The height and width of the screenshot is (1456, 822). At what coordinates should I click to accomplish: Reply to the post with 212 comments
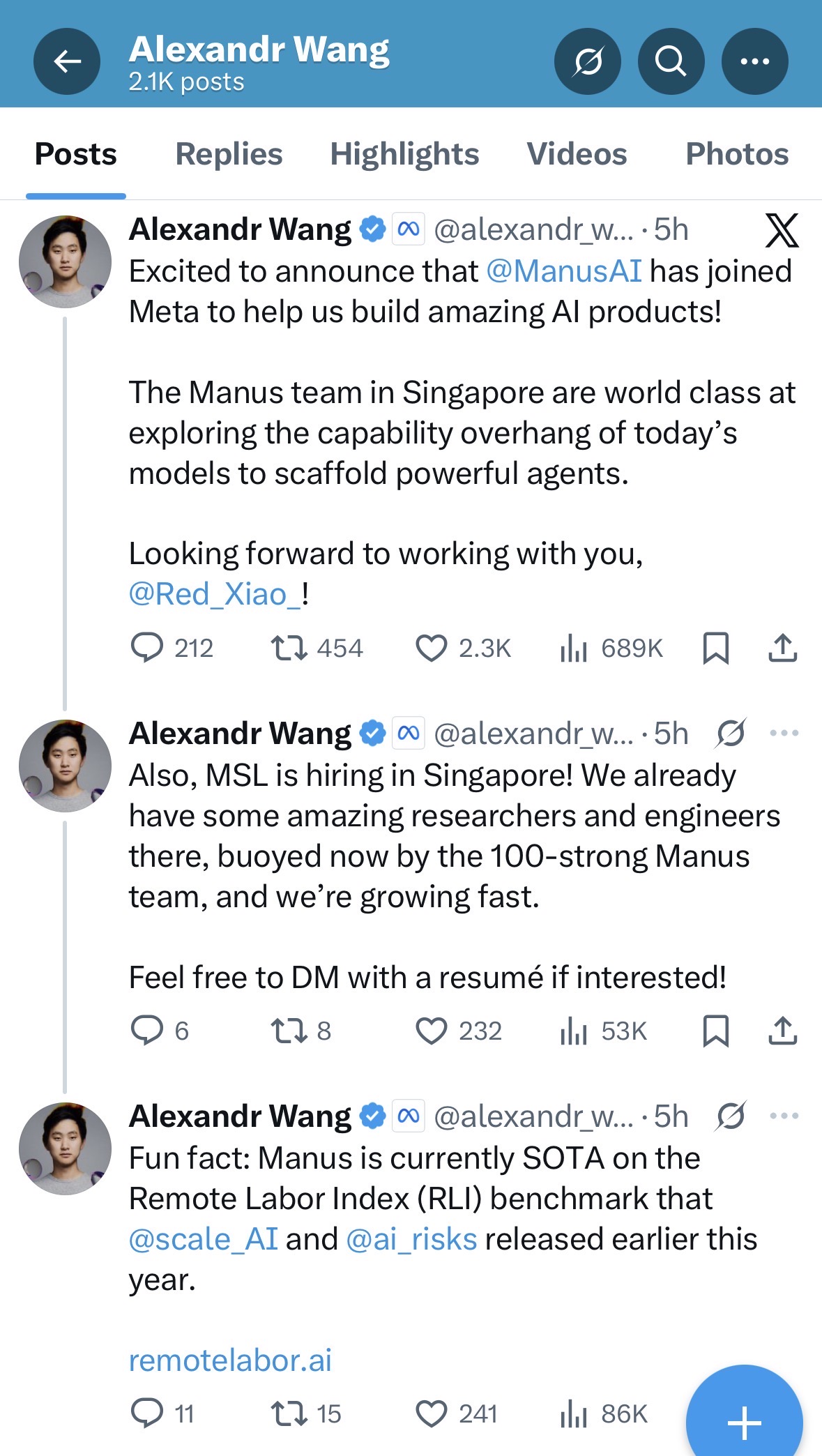tap(147, 648)
